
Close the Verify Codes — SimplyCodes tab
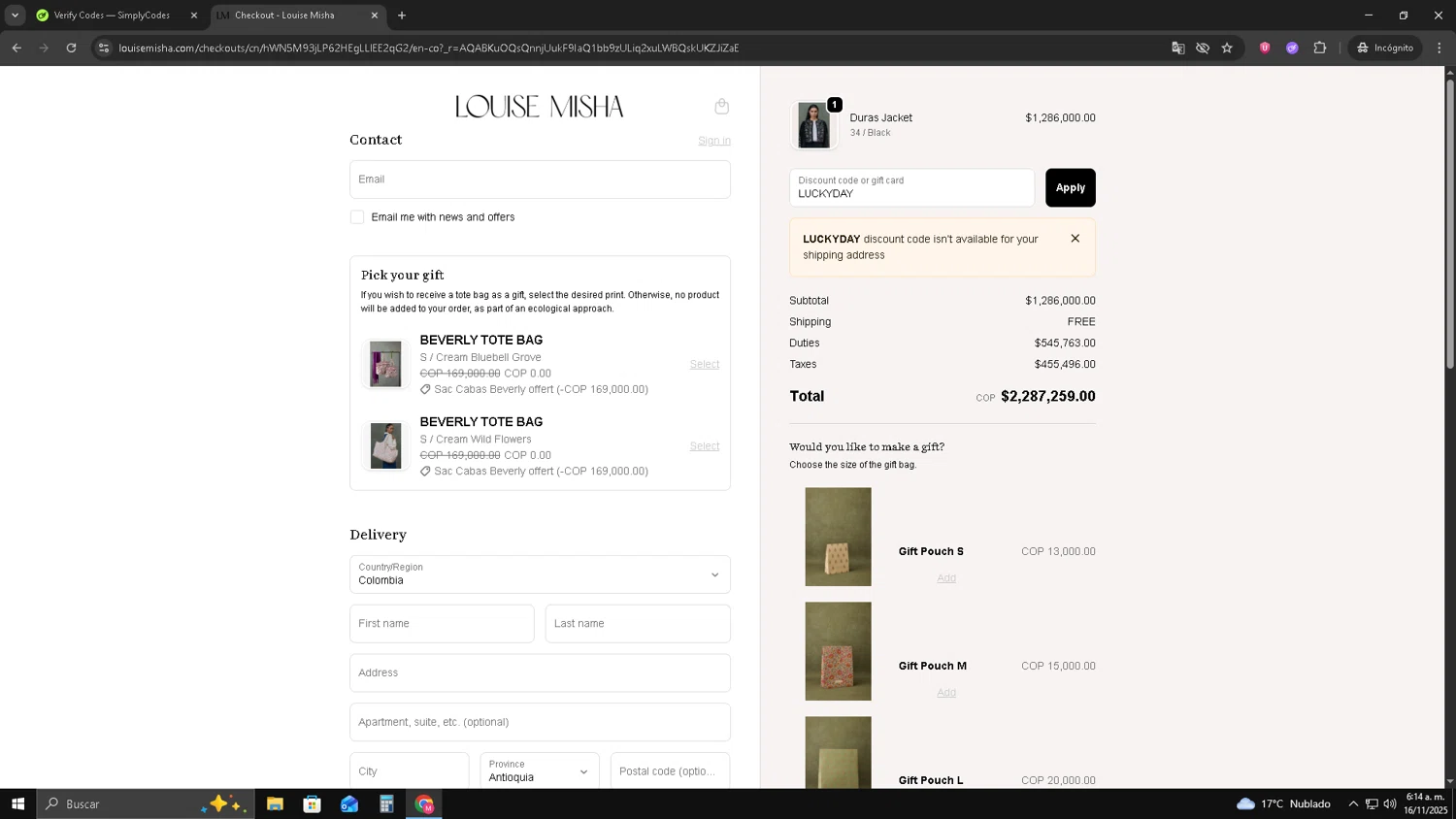[193, 16]
